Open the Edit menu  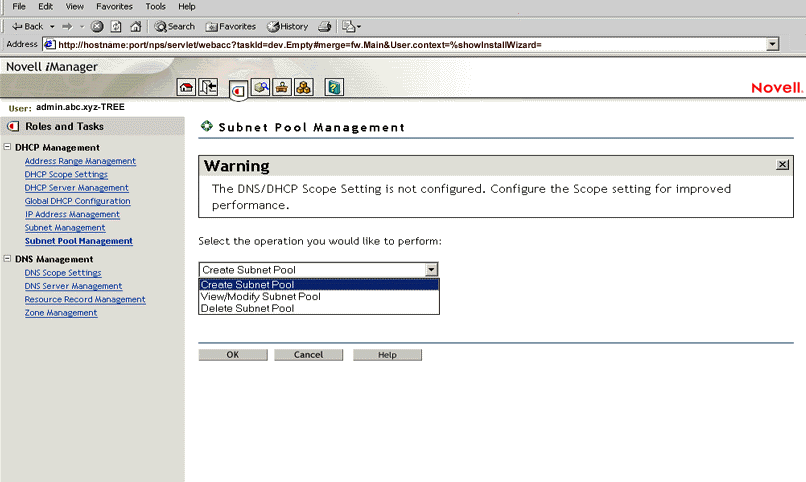pos(45,7)
